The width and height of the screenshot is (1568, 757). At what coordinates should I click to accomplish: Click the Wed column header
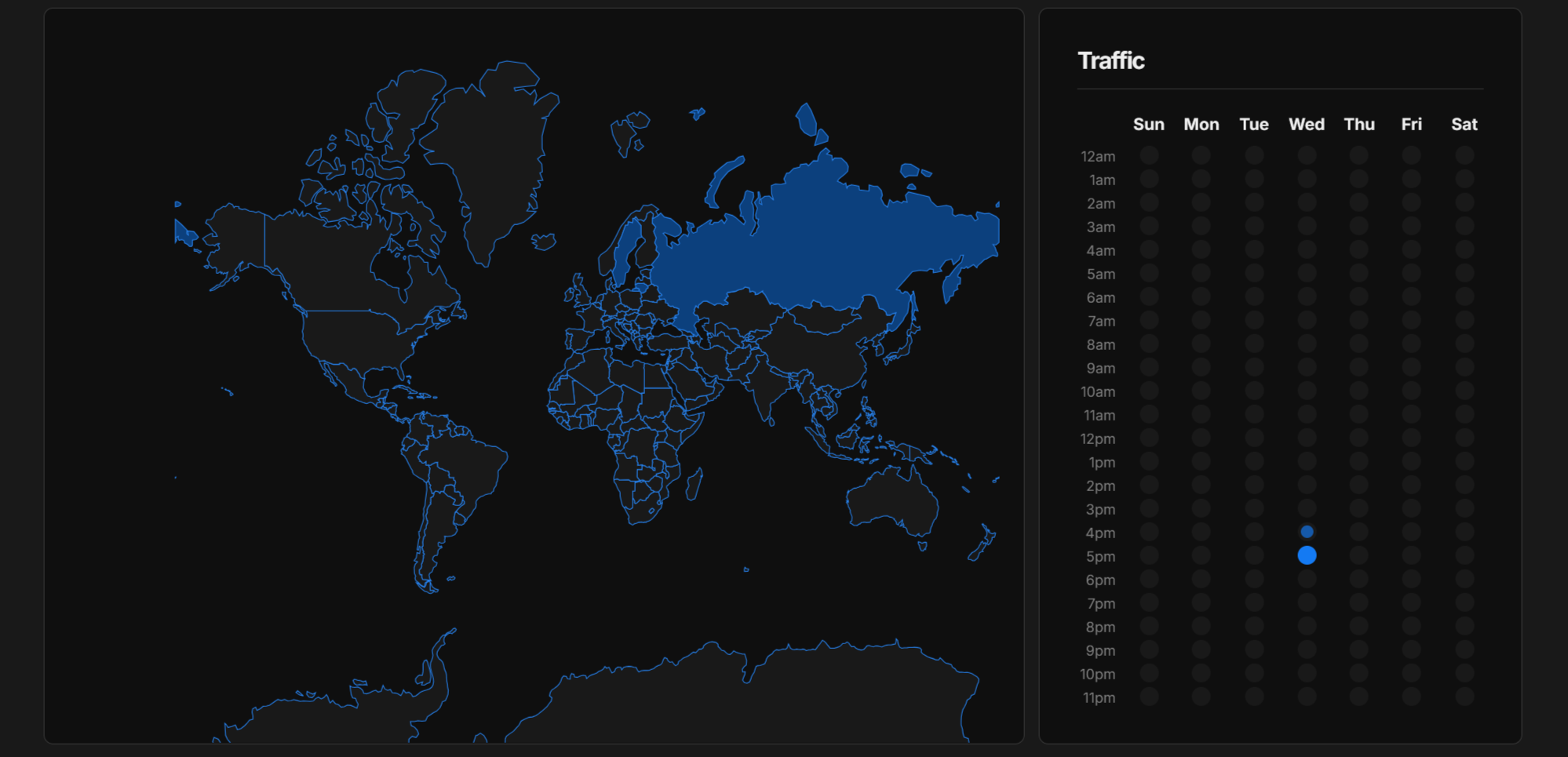pos(1306,124)
